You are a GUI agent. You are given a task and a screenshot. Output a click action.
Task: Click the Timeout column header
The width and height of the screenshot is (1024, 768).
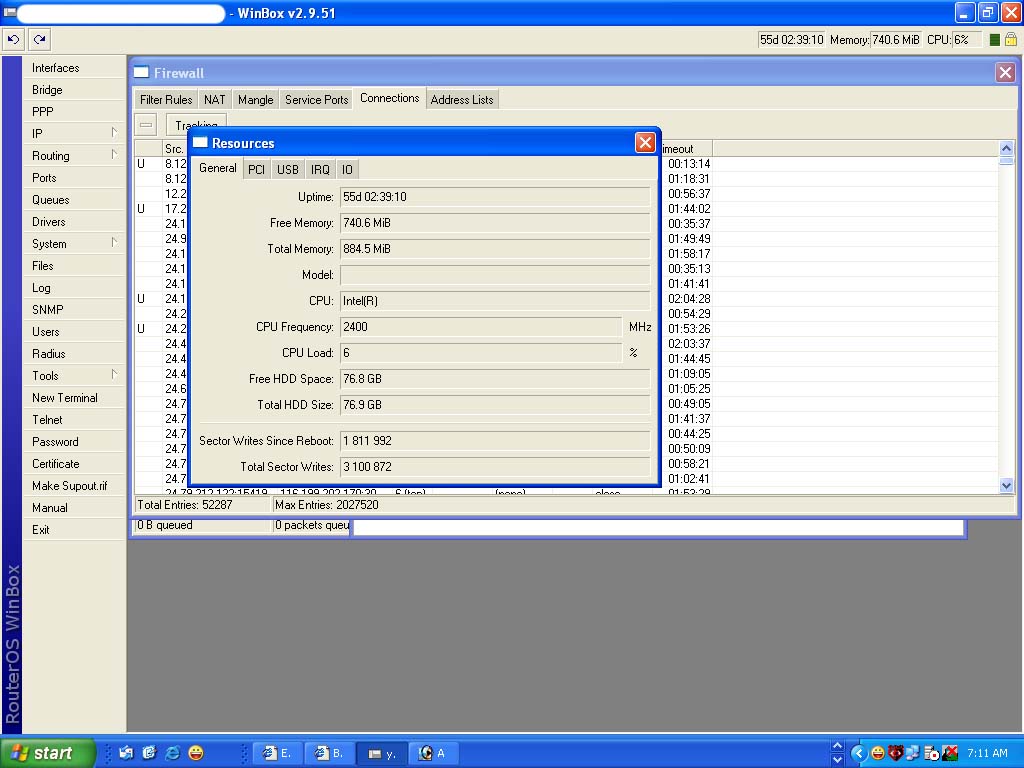(x=686, y=149)
